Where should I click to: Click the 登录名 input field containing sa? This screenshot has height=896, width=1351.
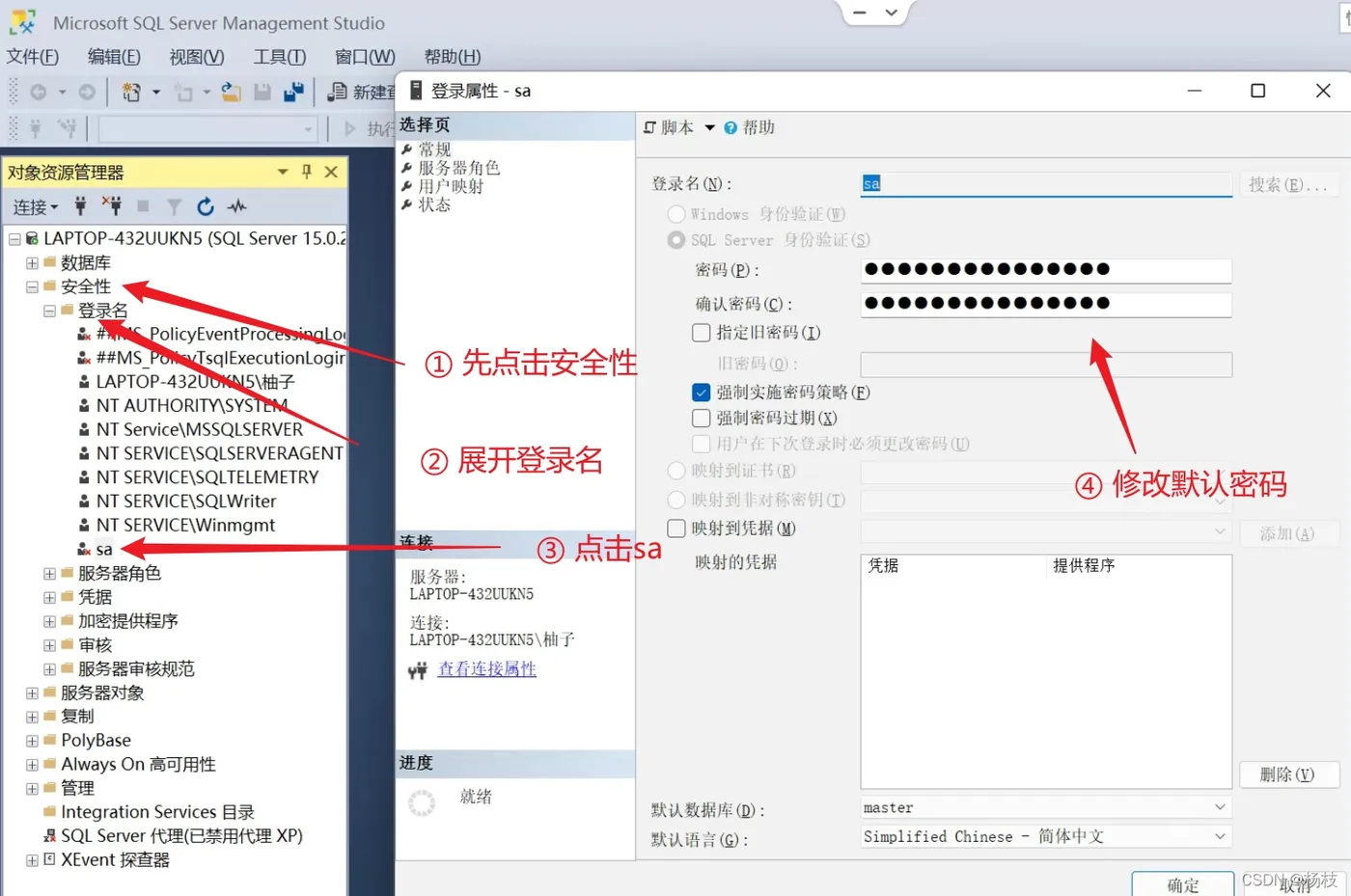pyautogui.click(x=1046, y=184)
